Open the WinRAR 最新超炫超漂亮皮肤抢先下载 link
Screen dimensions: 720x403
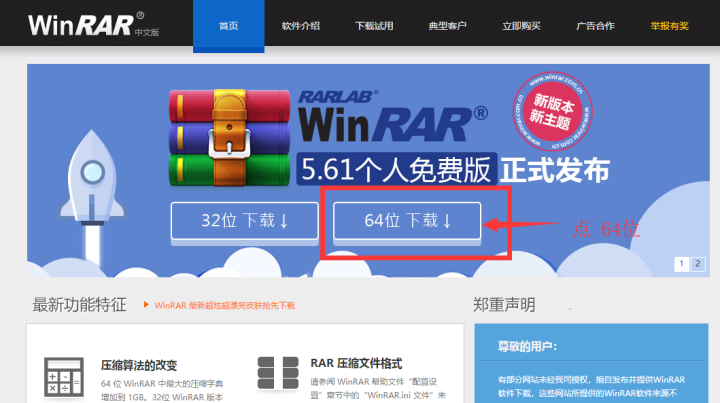coord(225,305)
